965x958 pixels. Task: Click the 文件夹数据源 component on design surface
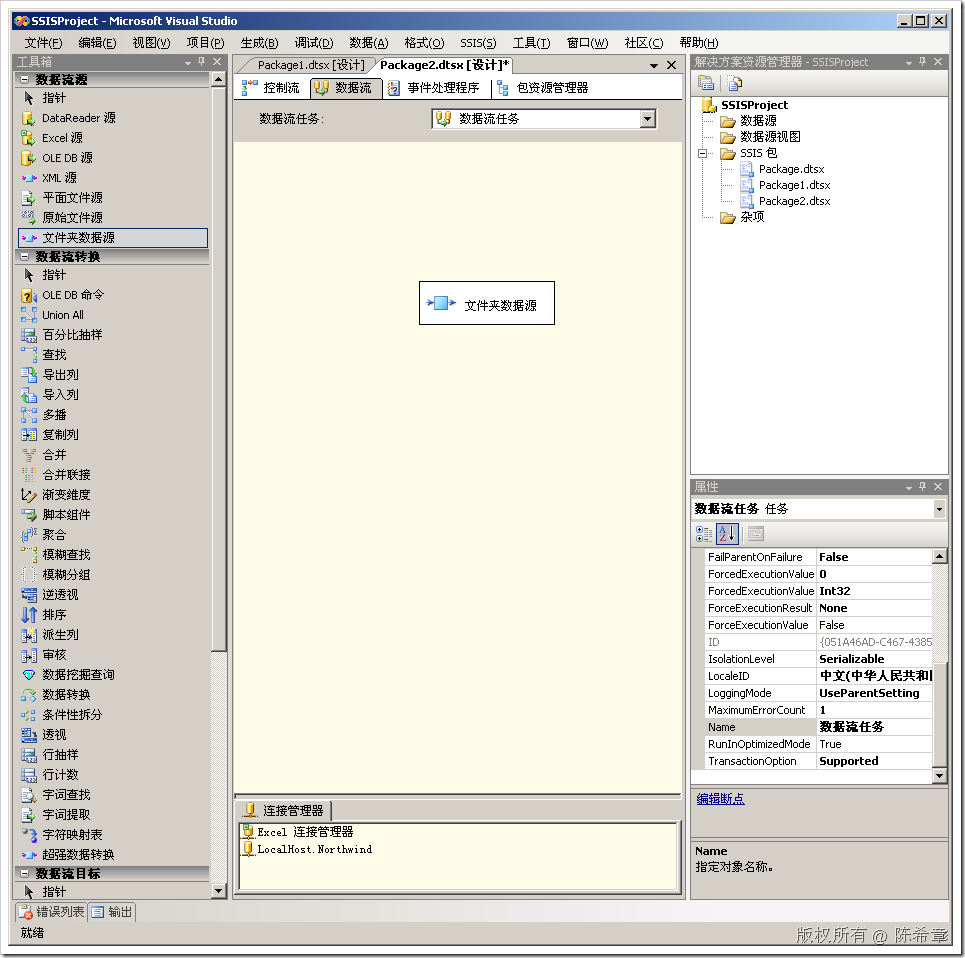point(487,303)
